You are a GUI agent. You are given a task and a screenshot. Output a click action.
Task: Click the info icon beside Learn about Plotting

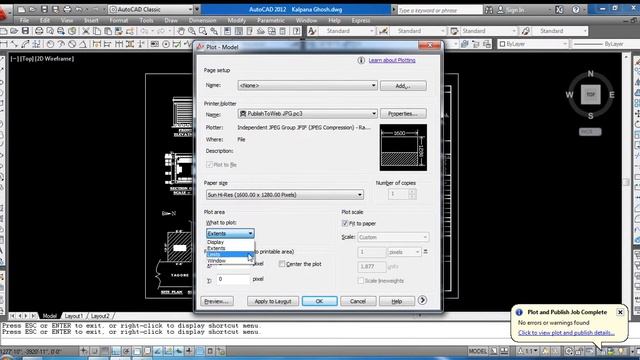[361, 60]
